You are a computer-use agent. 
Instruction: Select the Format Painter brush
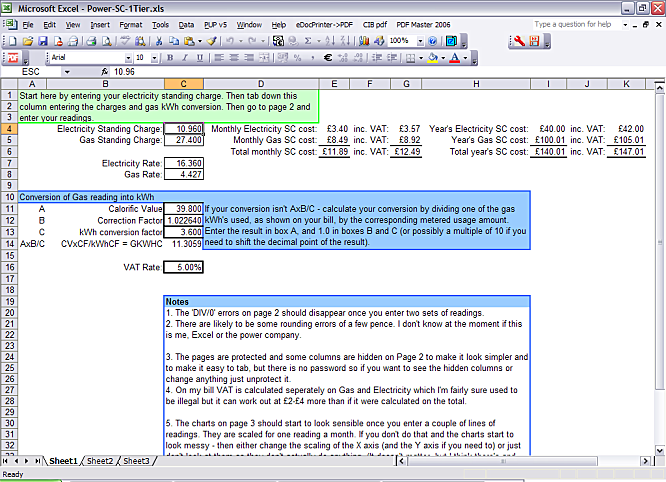pyautogui.click(x=212, y=41)
